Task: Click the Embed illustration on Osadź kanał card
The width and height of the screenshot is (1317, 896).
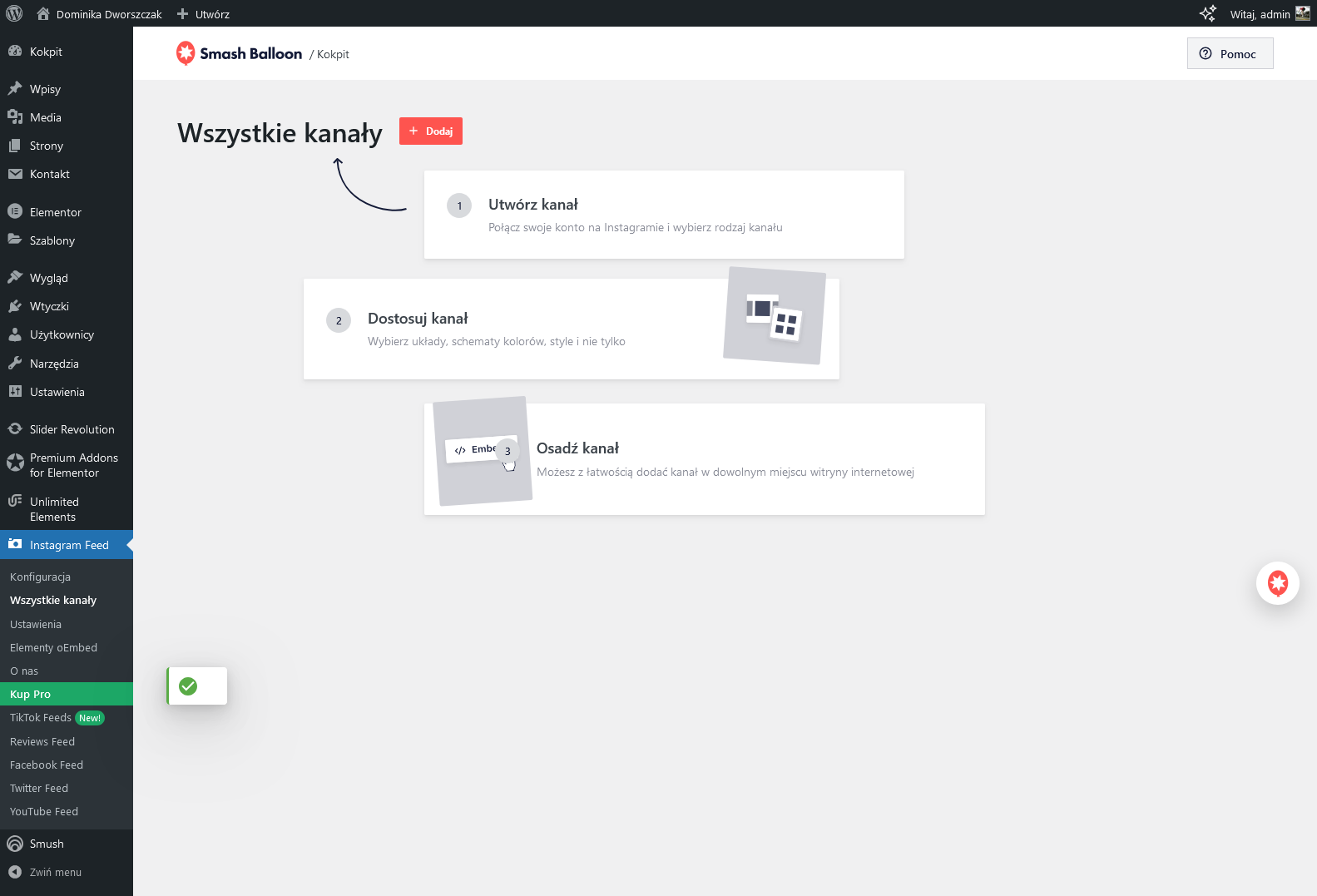Action: 481,451
